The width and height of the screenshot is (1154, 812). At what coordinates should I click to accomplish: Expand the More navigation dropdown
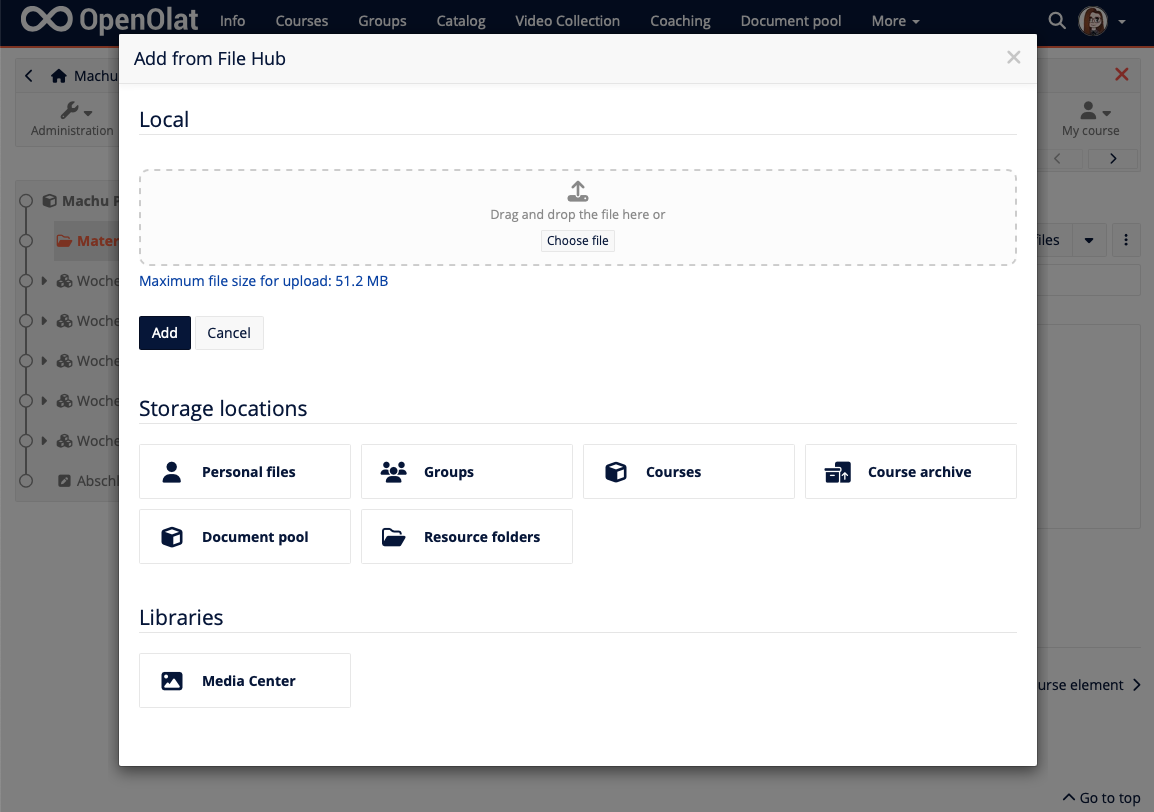tap(894, 20)
